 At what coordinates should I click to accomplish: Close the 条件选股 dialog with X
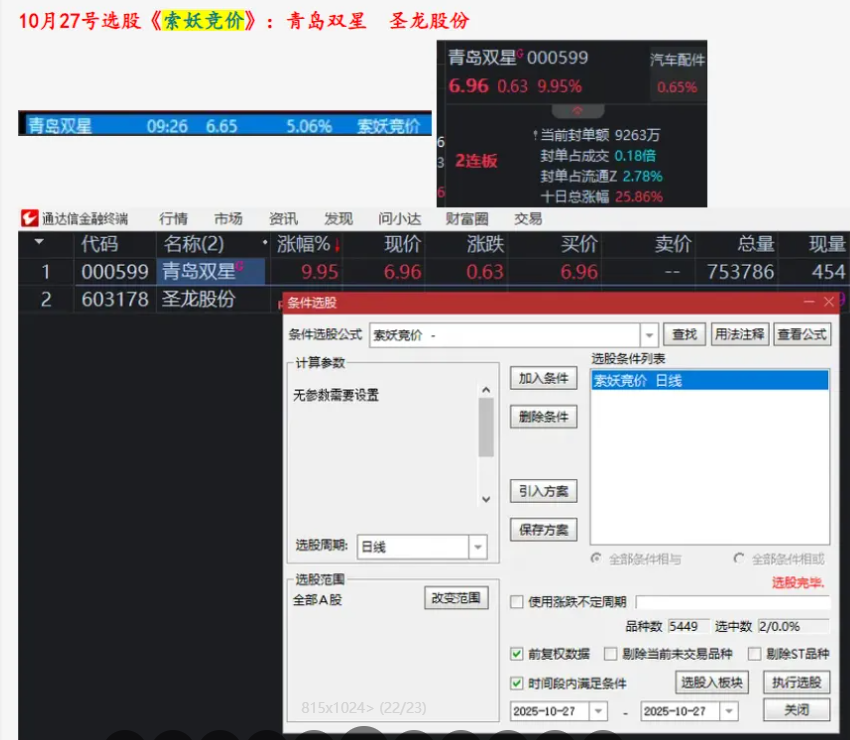click(829, 302)
